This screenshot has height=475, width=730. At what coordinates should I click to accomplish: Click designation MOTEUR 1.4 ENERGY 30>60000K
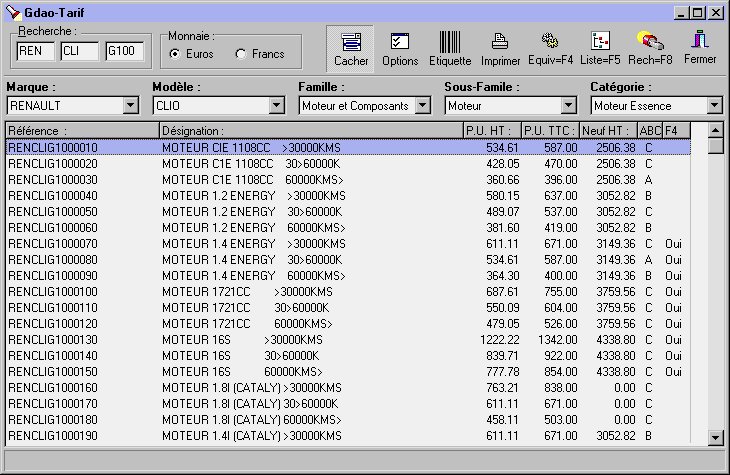pyautogui.click(x=252, y=259)
